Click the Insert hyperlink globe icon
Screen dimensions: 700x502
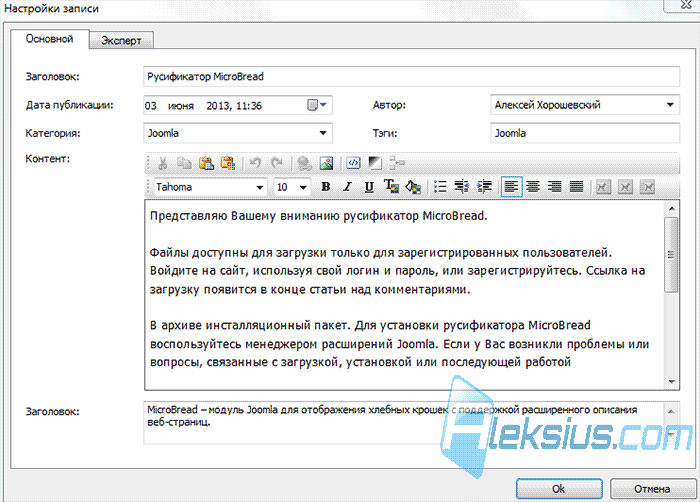pyautogui.click(x=304, y=163)
